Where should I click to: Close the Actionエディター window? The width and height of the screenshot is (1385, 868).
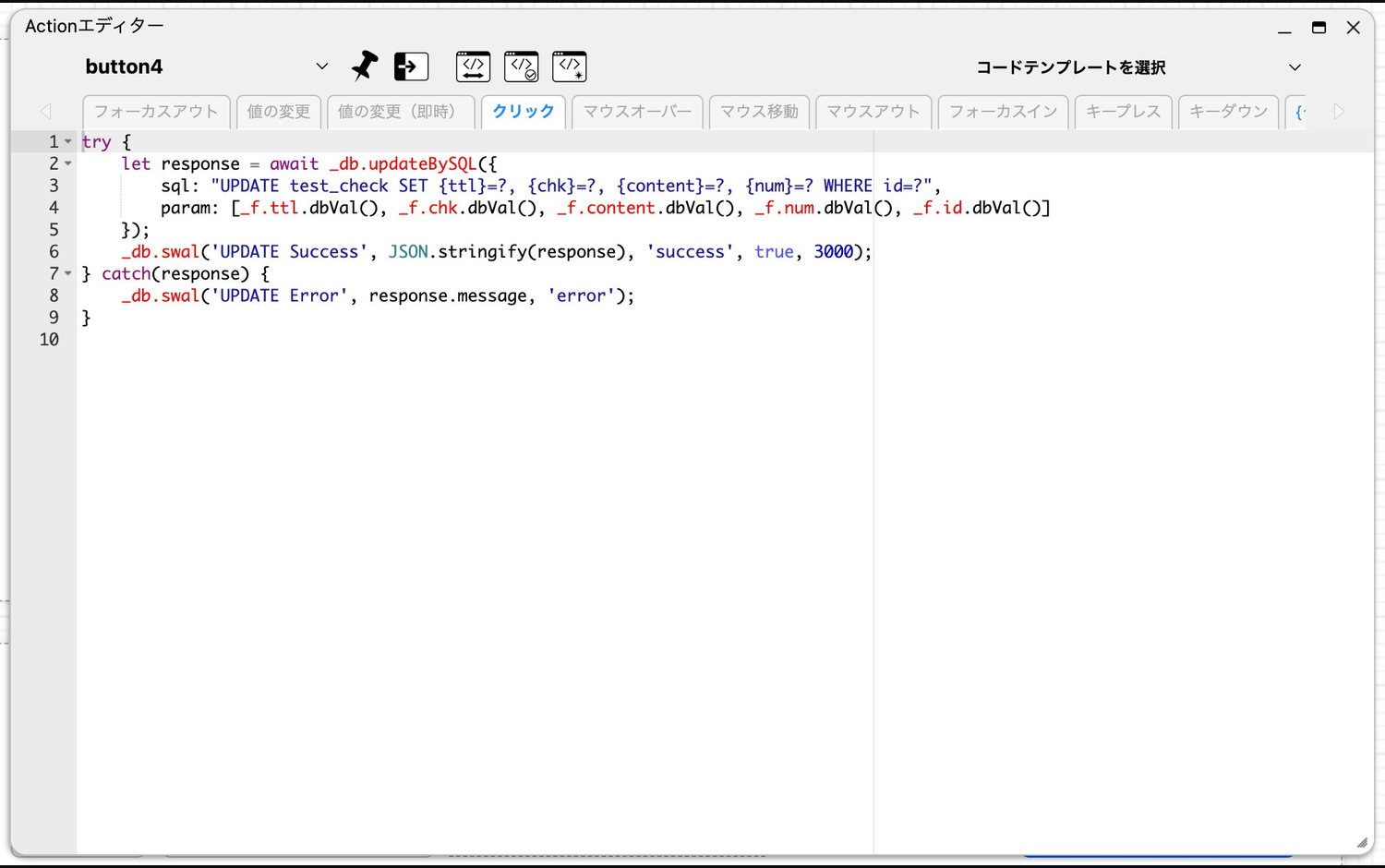point(1354,28)
